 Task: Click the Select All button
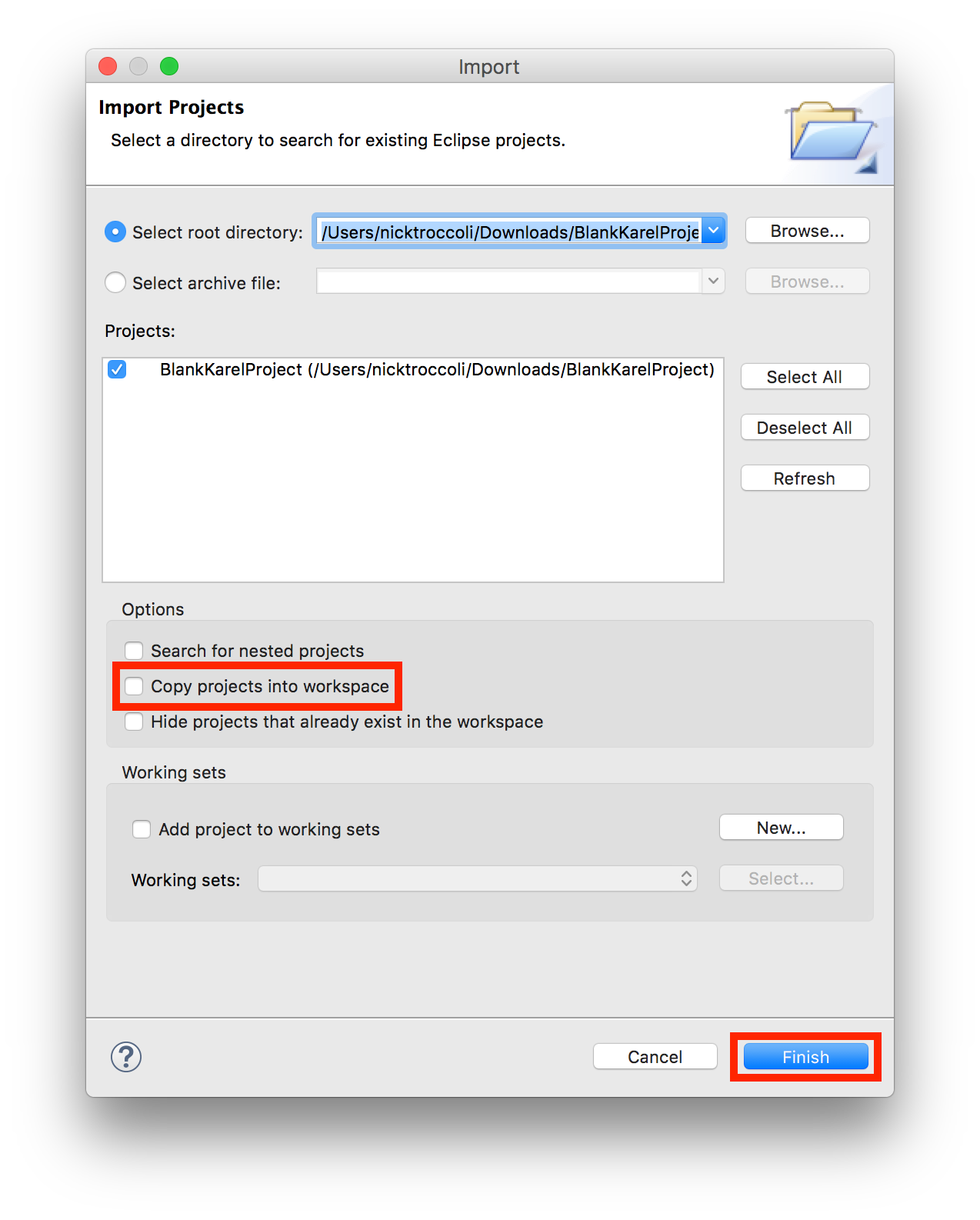click(805, 377)
